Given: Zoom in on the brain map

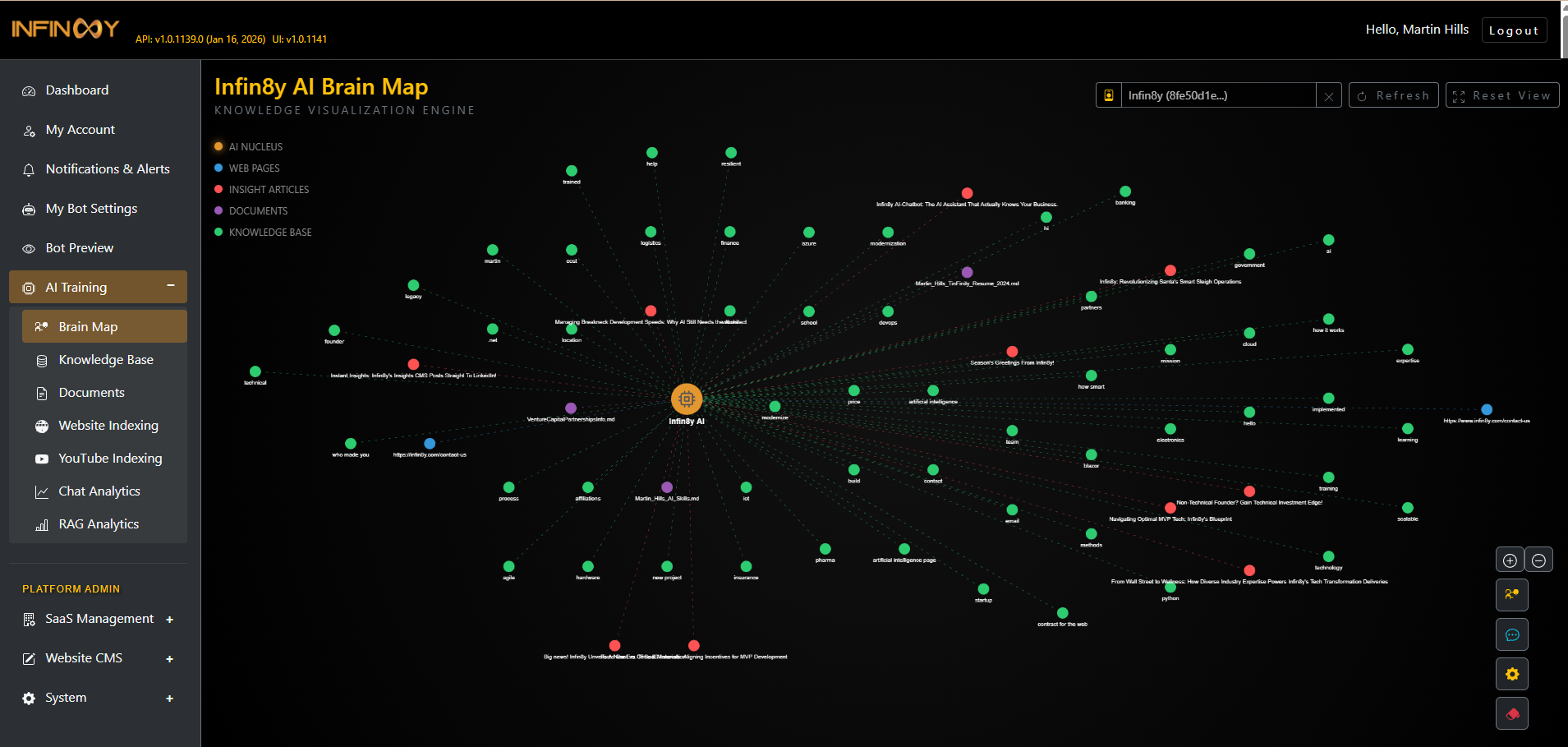Looking at the screenshot, I should [1510, 560].
